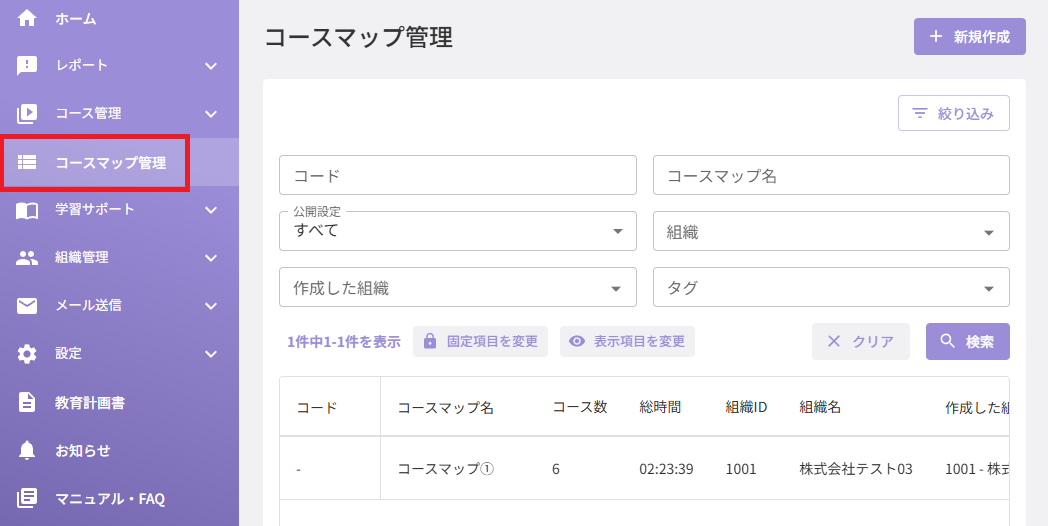Expand the 学習サポート menu chevron

pyautogui.click(x=211, y=211)
